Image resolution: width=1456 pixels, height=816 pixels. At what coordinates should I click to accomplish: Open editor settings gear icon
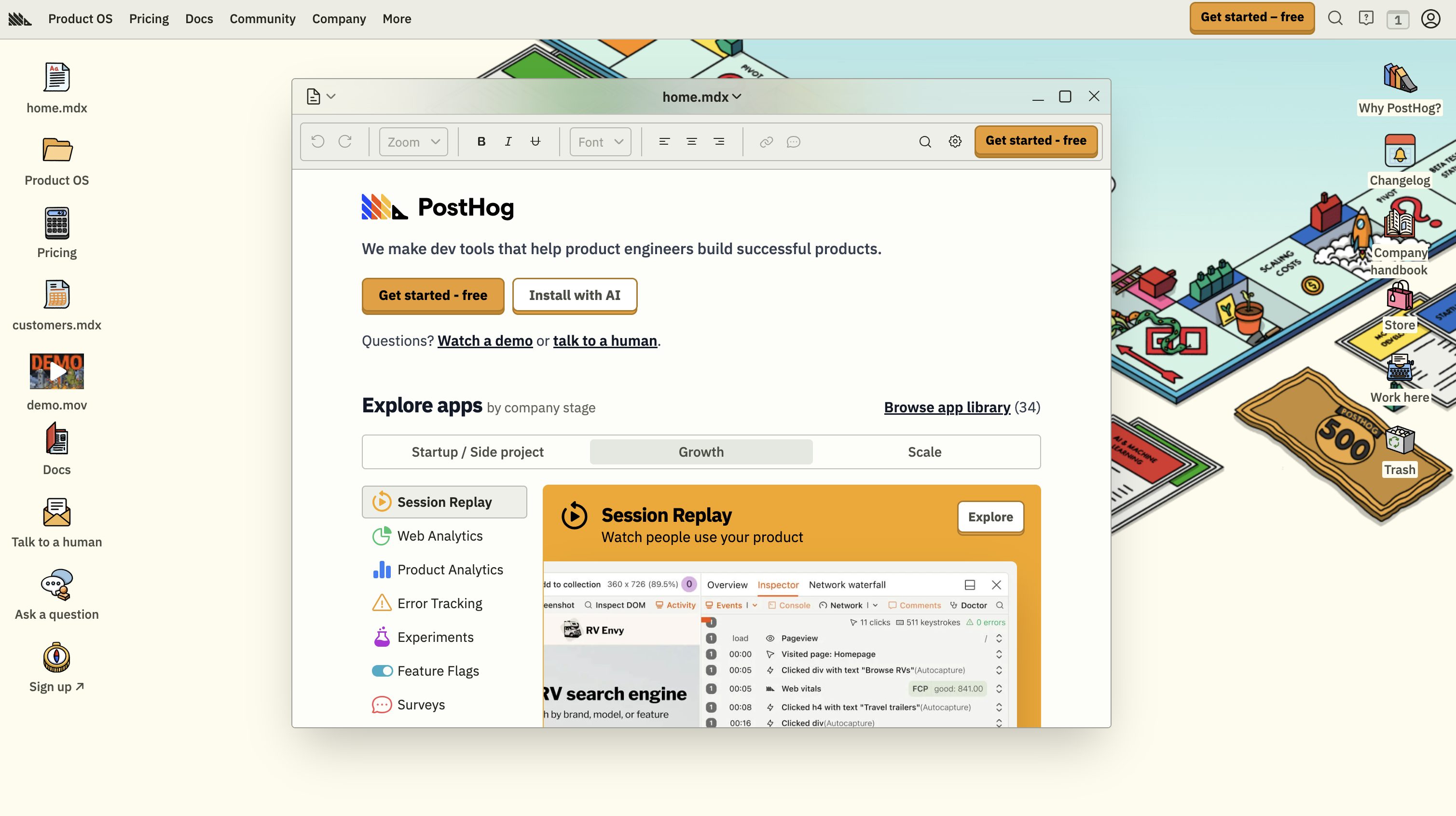[955, 142]
